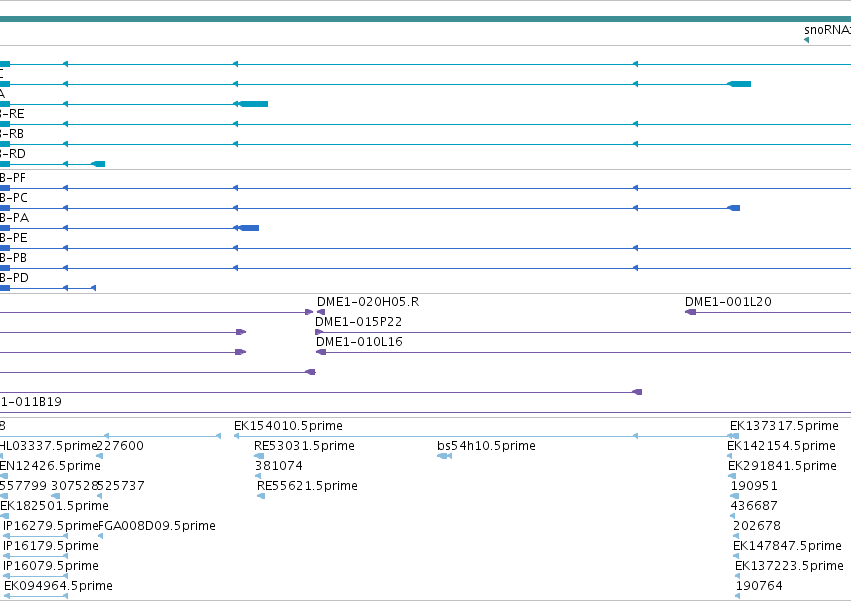This screenshot has width=851, height=601.
Task: Select the DME1-010L16 clone label
Action: click(359, 342)
